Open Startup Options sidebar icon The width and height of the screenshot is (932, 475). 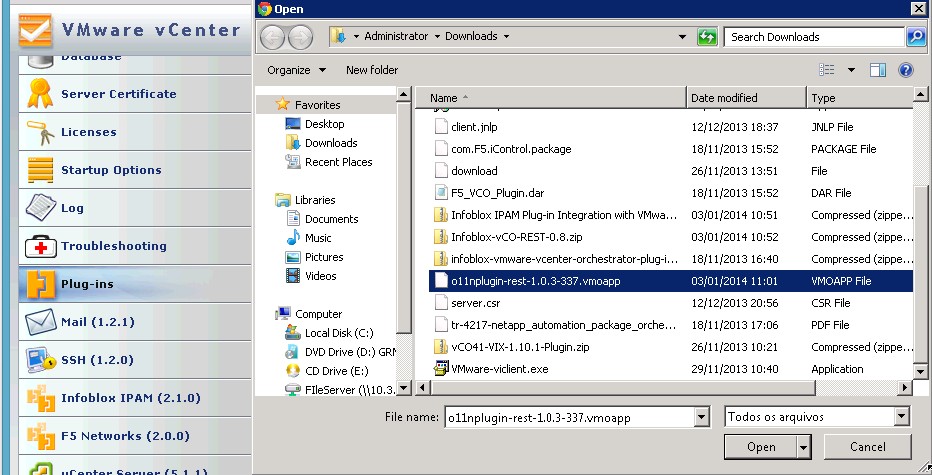point(39,170)
